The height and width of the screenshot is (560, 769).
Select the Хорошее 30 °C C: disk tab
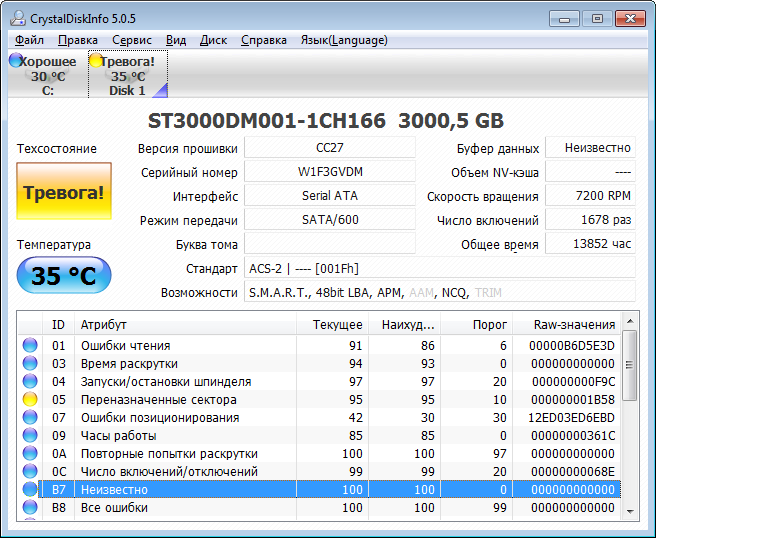(47, 75)
